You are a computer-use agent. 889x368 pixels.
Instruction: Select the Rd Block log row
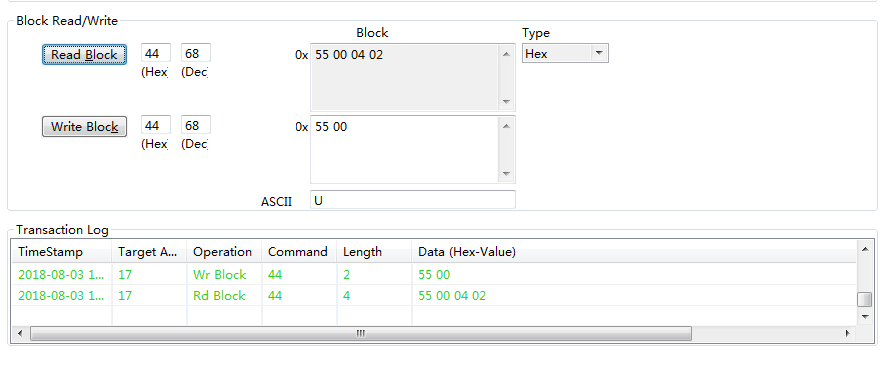point(434,295)
